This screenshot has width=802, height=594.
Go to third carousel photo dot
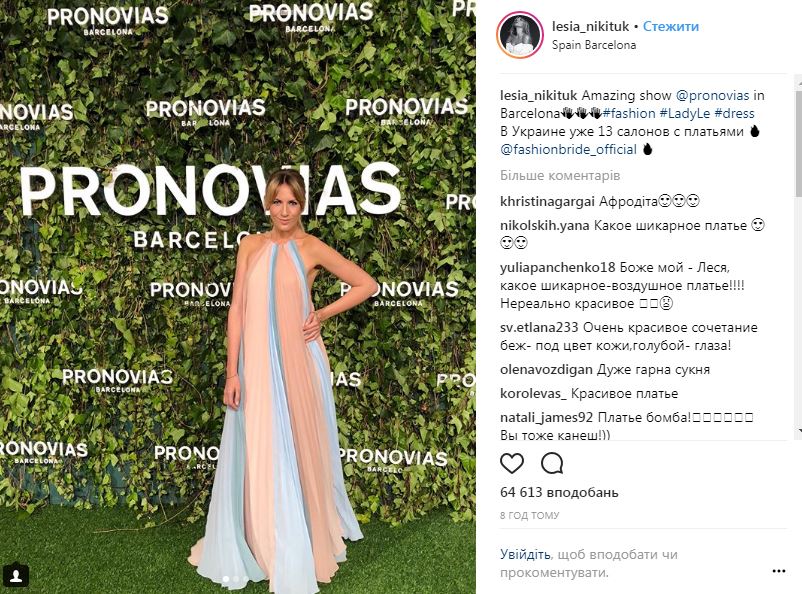[246, 579]
